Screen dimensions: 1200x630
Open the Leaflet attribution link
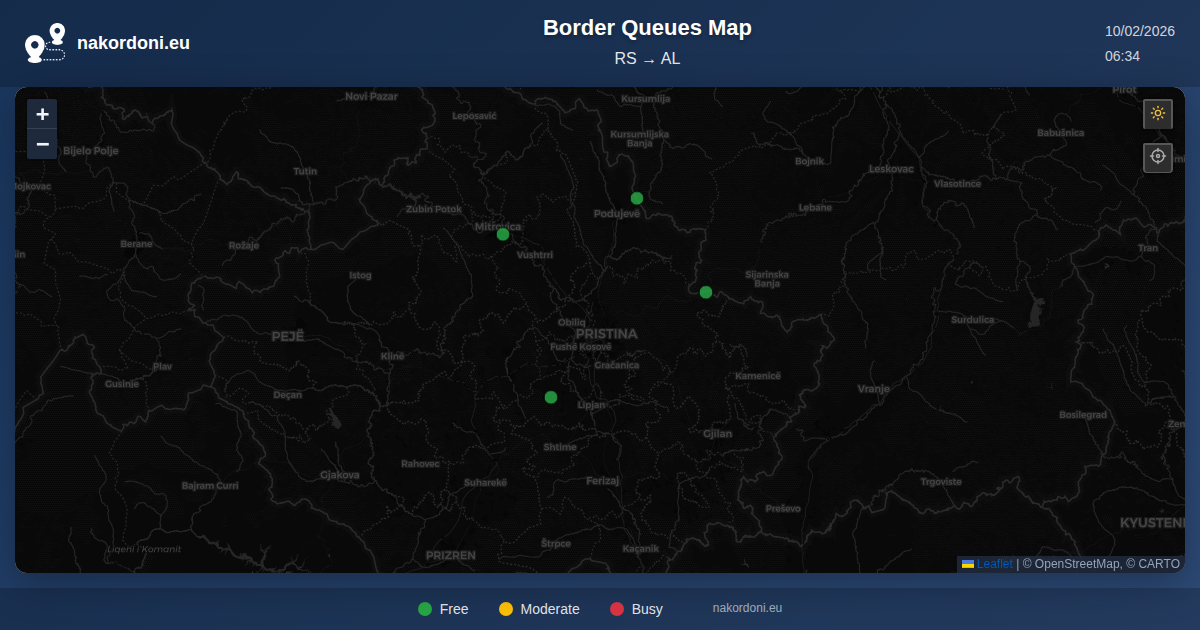click(994, 564)
